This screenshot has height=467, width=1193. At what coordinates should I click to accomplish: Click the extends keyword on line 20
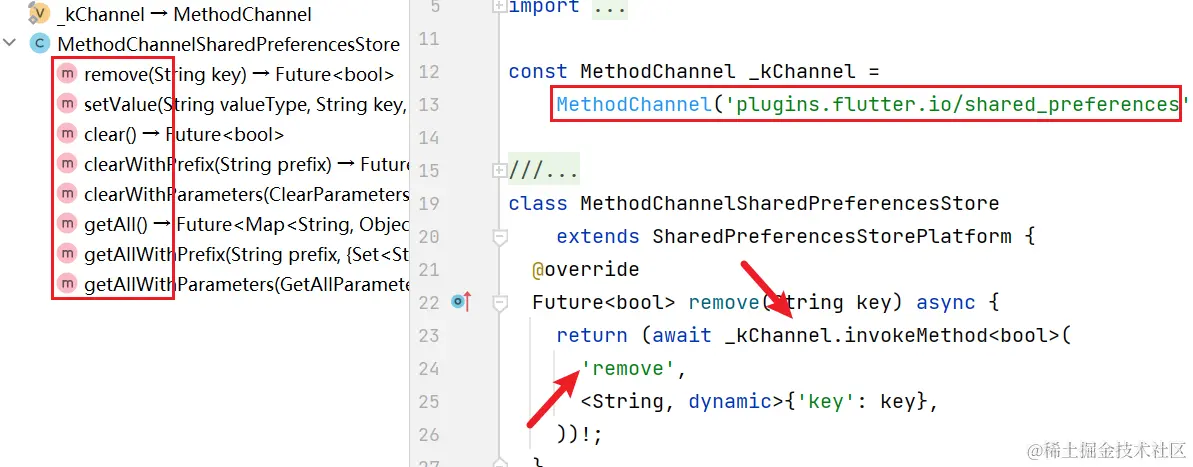[598, 237]
